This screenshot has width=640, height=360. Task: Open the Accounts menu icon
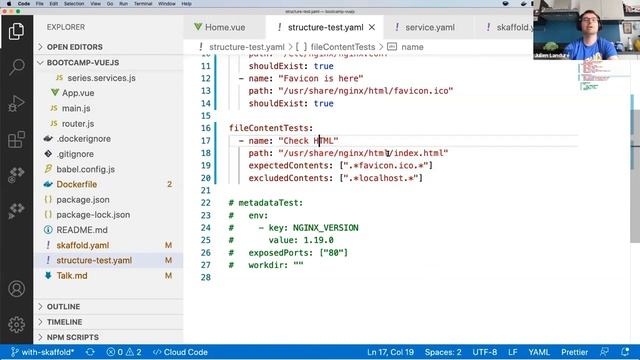pos(16,289)
